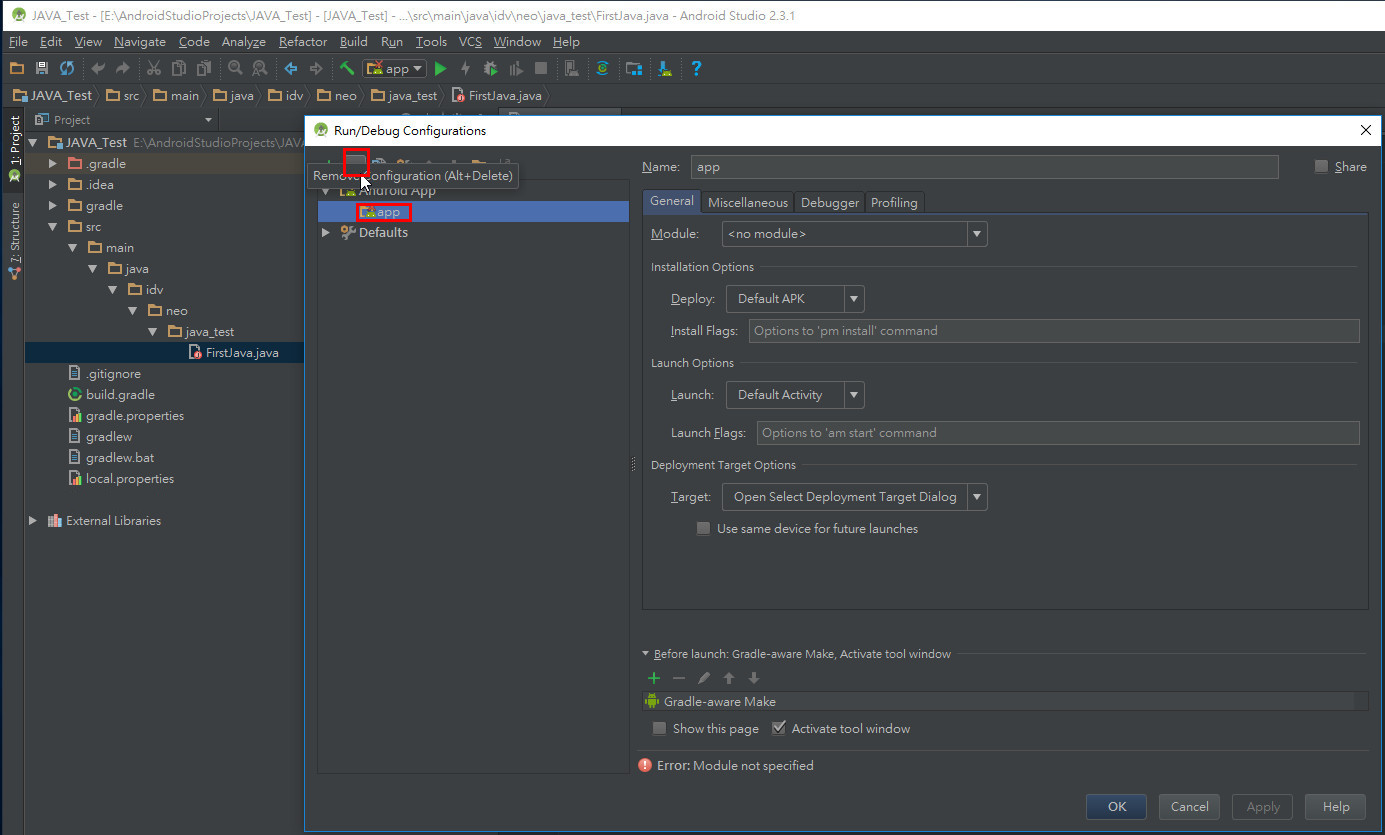Click the Cut scissors icon
Viewport: 1385px width, 835px height.
click(153, 68)
